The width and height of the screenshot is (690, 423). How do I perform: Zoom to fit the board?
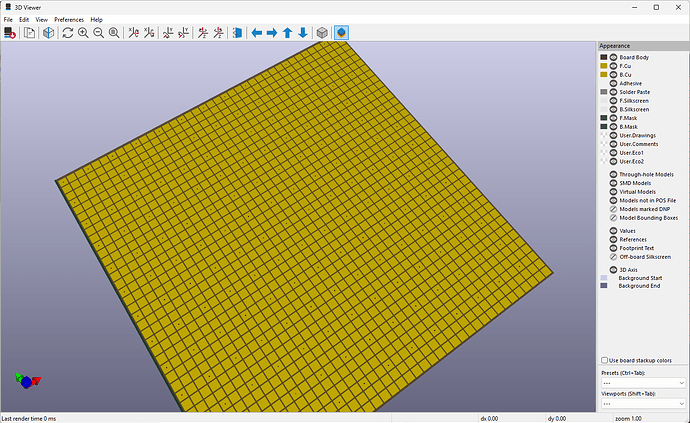click(114, 32)
